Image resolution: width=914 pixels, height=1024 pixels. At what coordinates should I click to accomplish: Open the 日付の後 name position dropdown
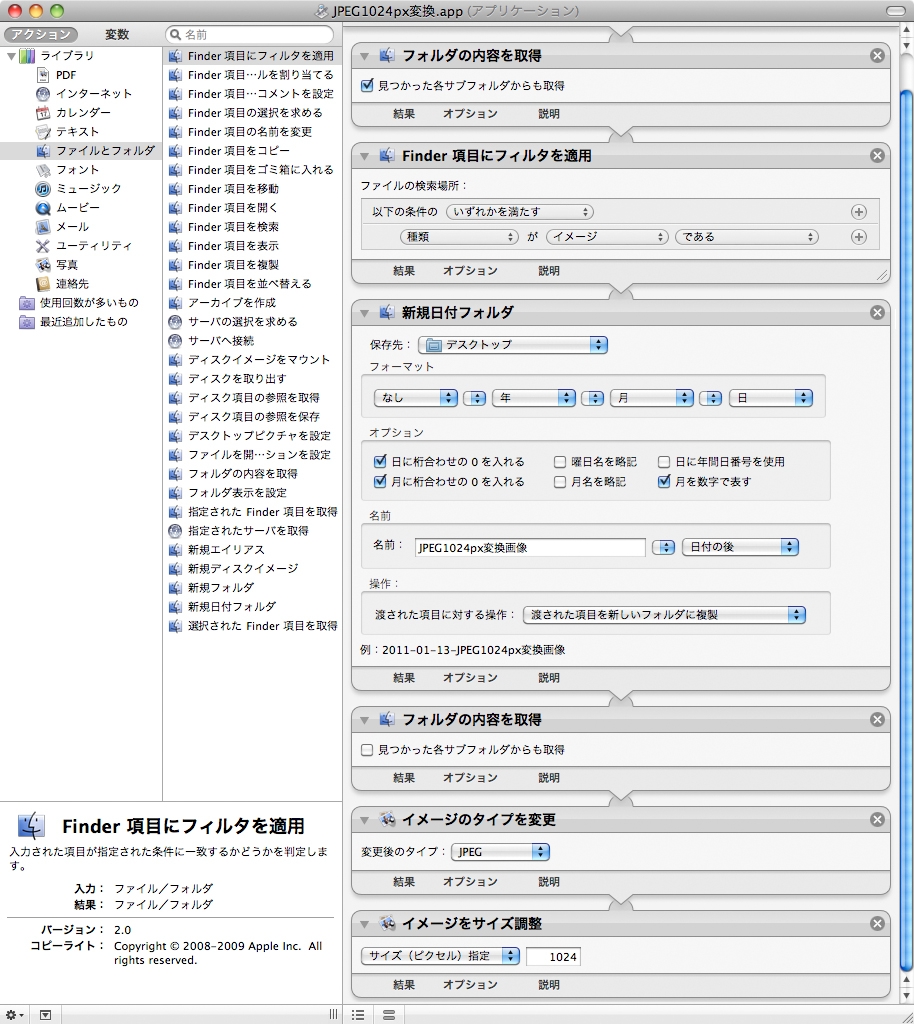[740, 547]
